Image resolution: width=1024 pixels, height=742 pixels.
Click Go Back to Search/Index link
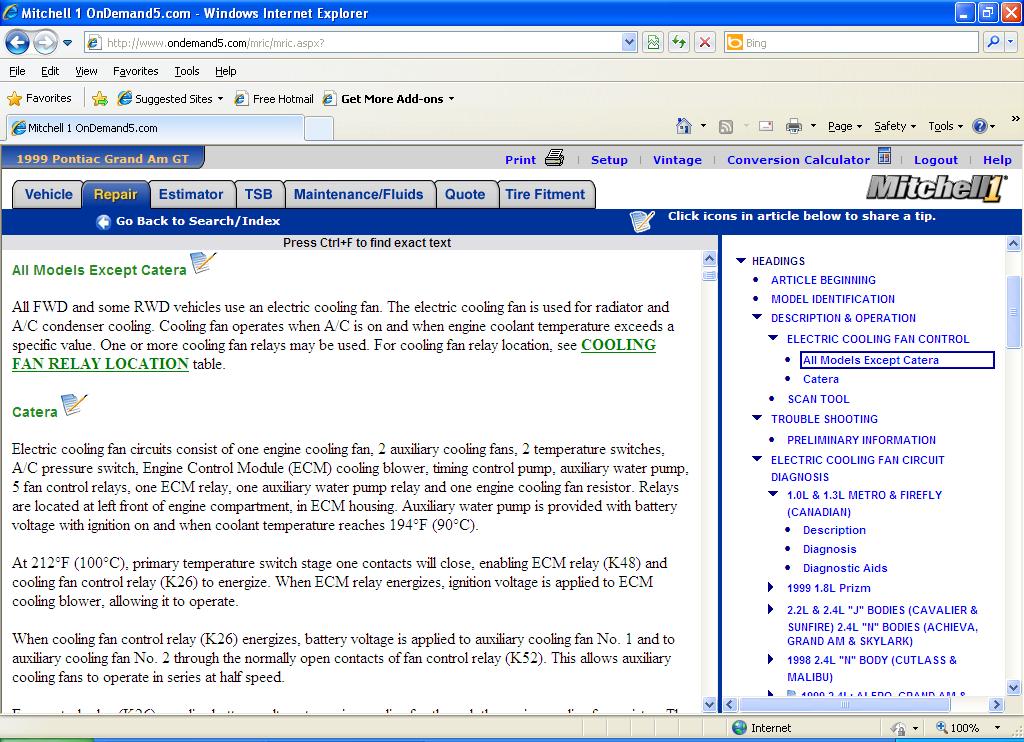pos(198,221)
